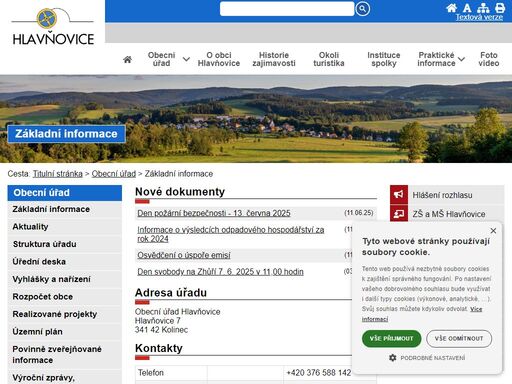Open Den požární bezpečnosti document link
The width and height of the screenshot is (512, 384).
click(214, 213)
